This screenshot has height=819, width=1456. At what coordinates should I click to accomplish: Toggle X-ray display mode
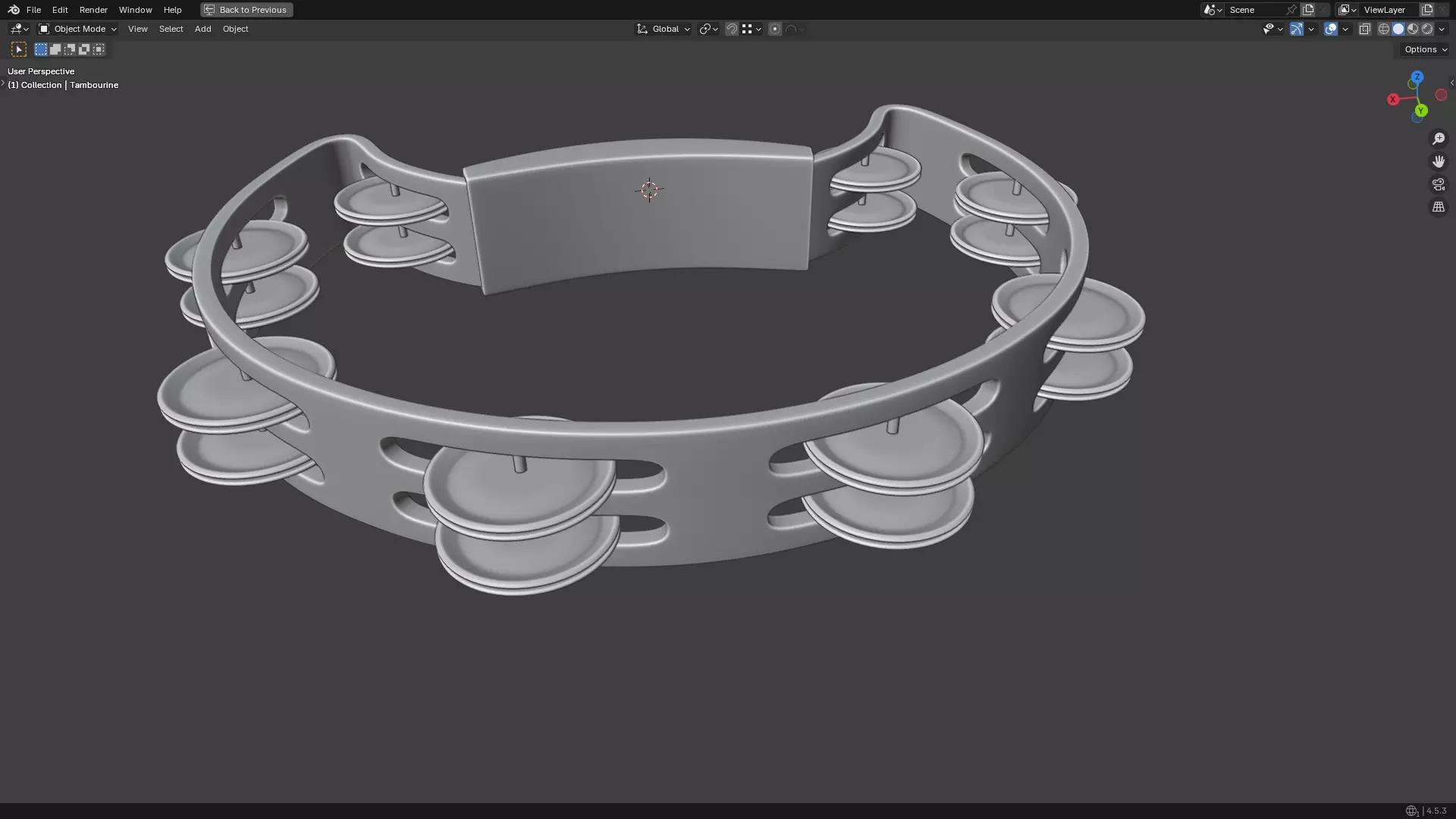point(1364,29)
